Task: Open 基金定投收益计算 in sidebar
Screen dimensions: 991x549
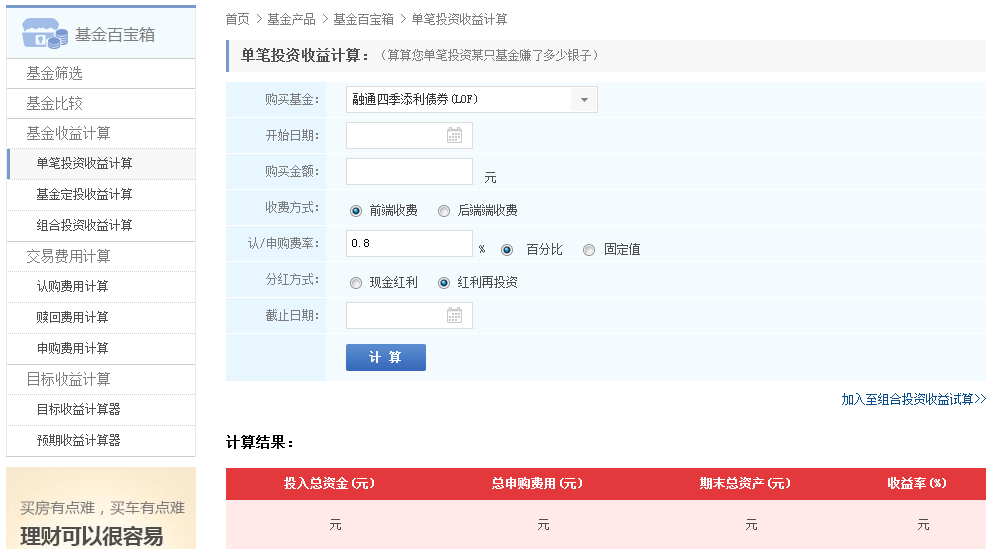Action: [x=84, y=194]
